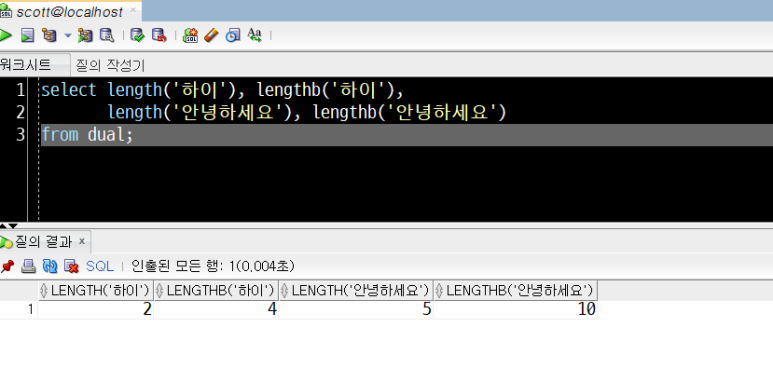Click the up triangle on the editor splitter
The height and width of the screenshot is (368, 773).
click(x=3, y=226)
